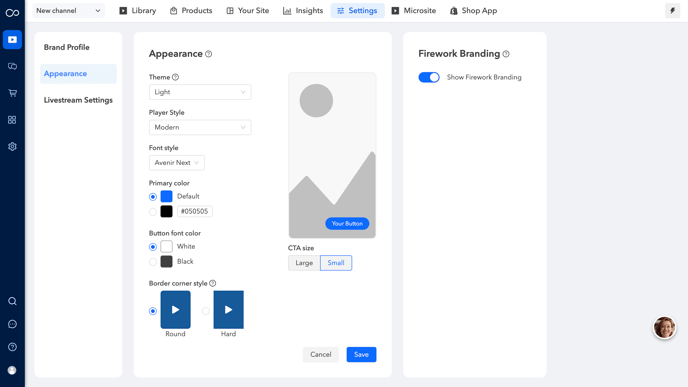Open the Font style Avenir Next dropdown
688x387 pixels.
pyautogui.click(x=177, y=163)
